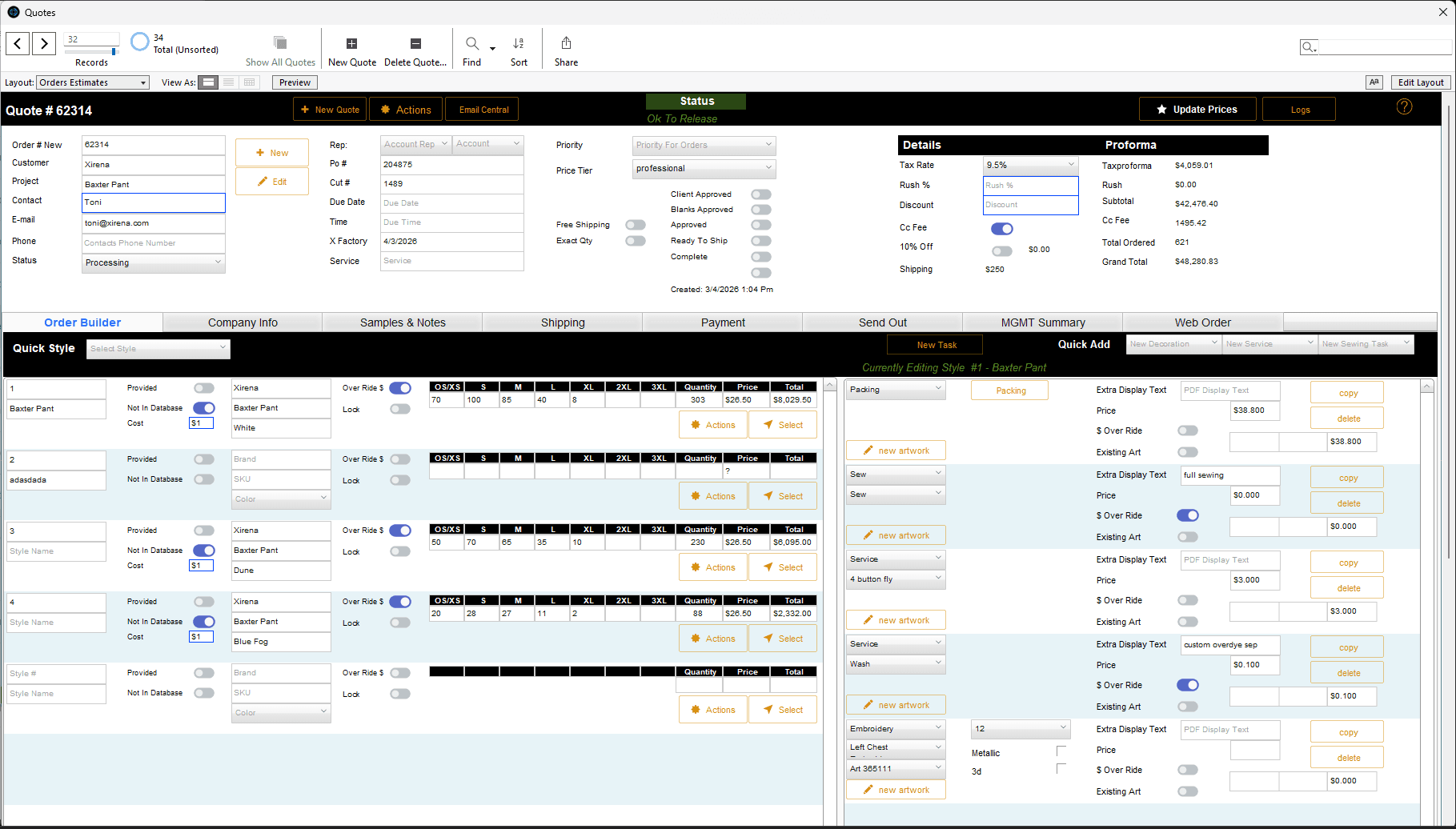Click the Contact field containing Toni
The width and height of the screenshot is (1456, 829).
point(153,202)
